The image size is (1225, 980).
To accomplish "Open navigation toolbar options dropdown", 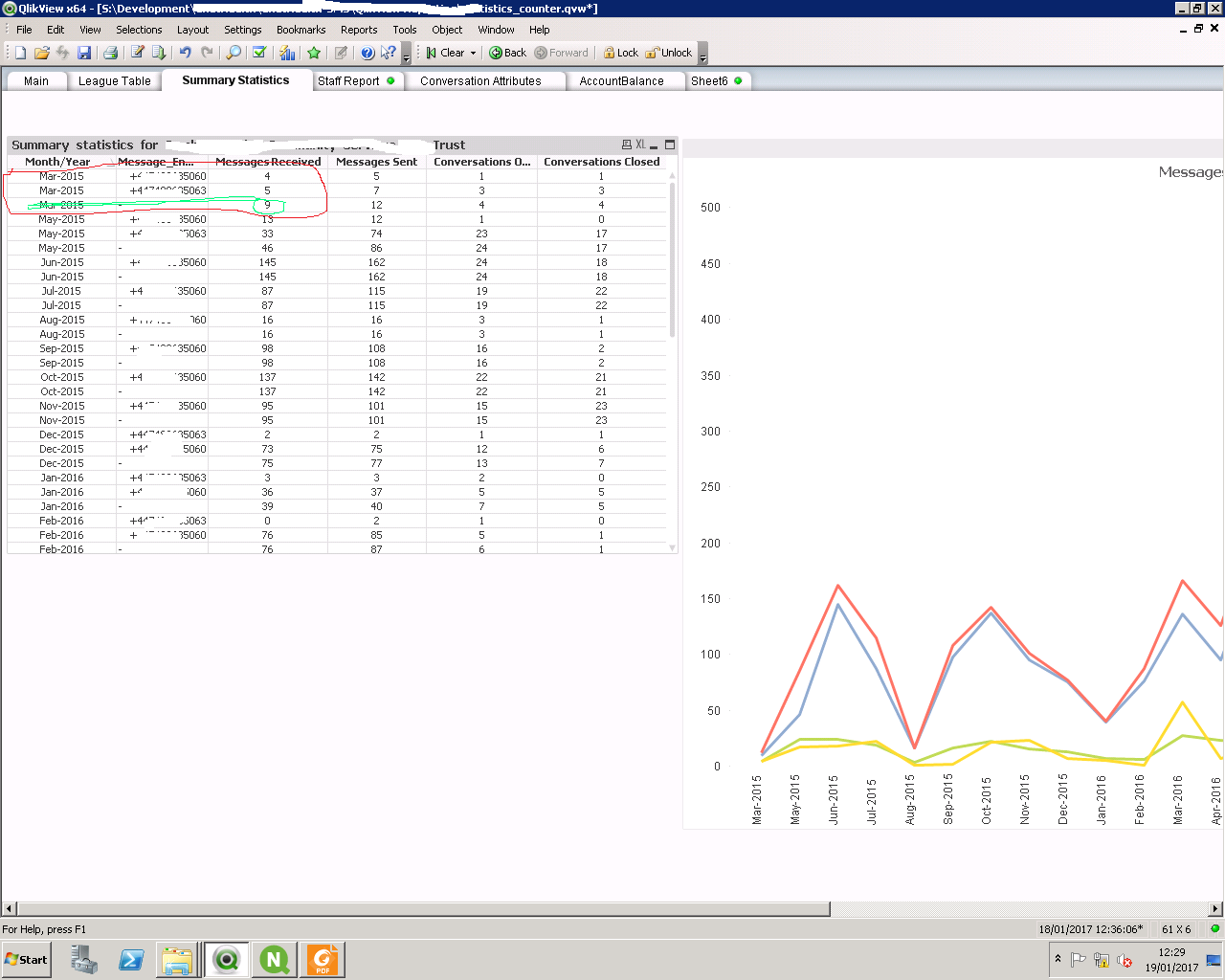I will click(702, 53).
